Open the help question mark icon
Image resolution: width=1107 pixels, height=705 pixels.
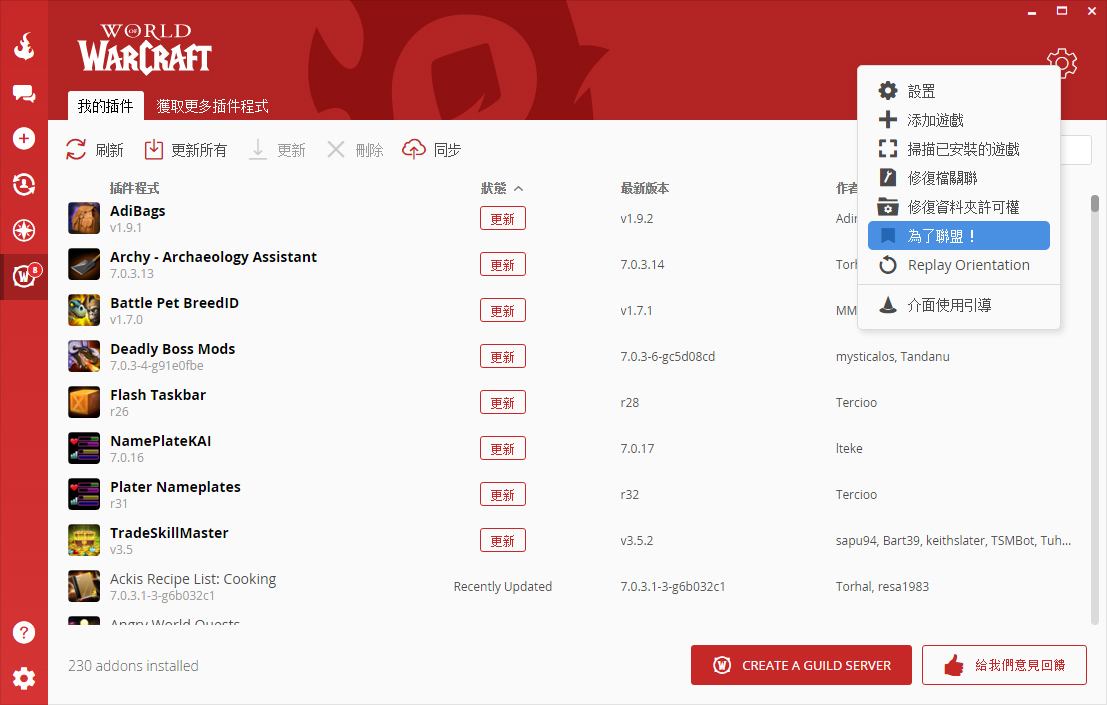tap(24, 632)
